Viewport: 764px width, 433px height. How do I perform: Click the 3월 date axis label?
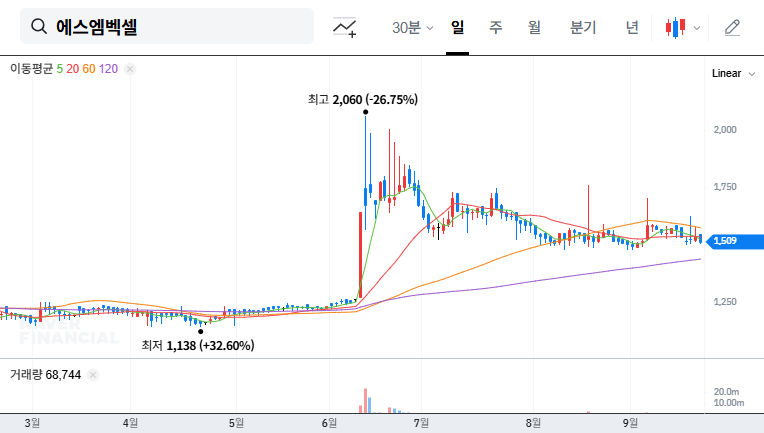(32, 423)
